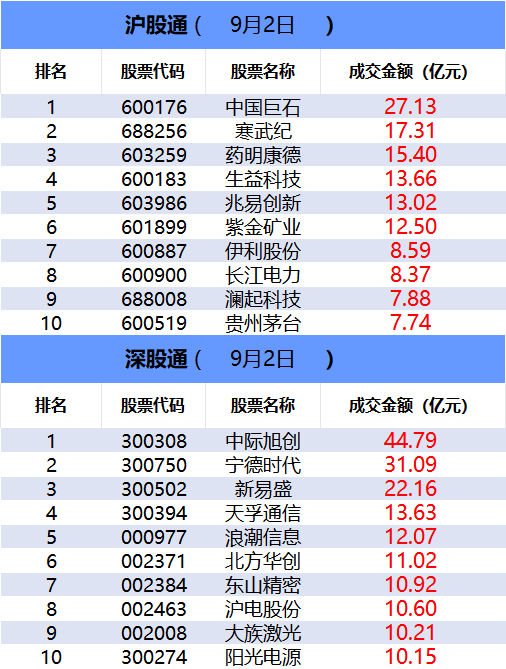Select stock code 000977 for 浪潮信息
Viewport: 506px width, 669px height.
pos(154,537)
